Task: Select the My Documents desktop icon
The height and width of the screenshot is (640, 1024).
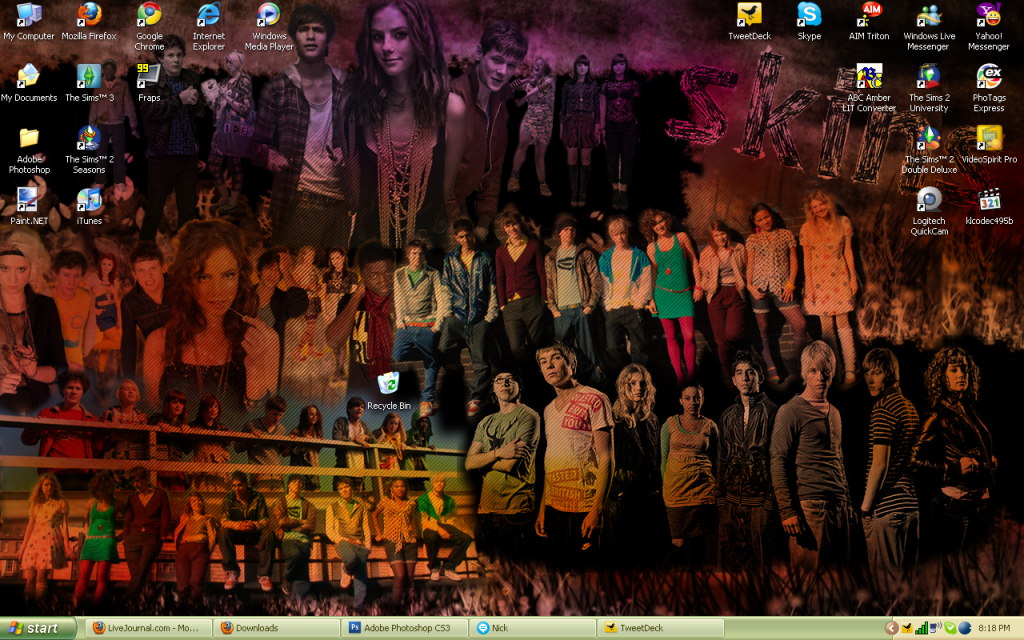Action: click(29, 83)
